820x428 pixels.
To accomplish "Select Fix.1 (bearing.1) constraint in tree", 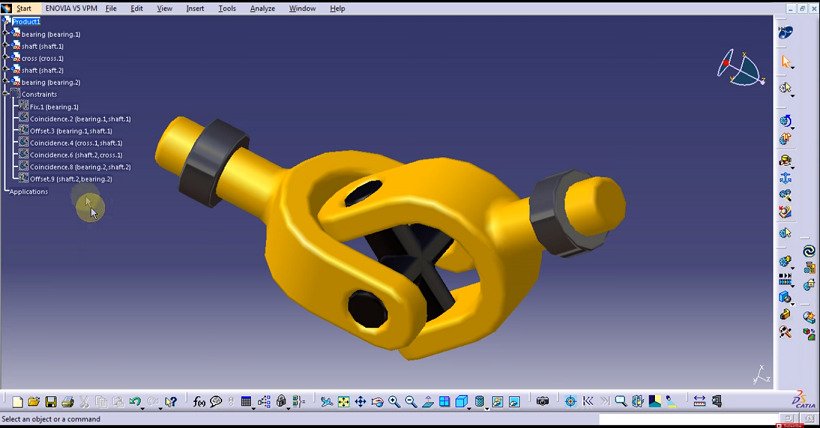I will (53, 106).
